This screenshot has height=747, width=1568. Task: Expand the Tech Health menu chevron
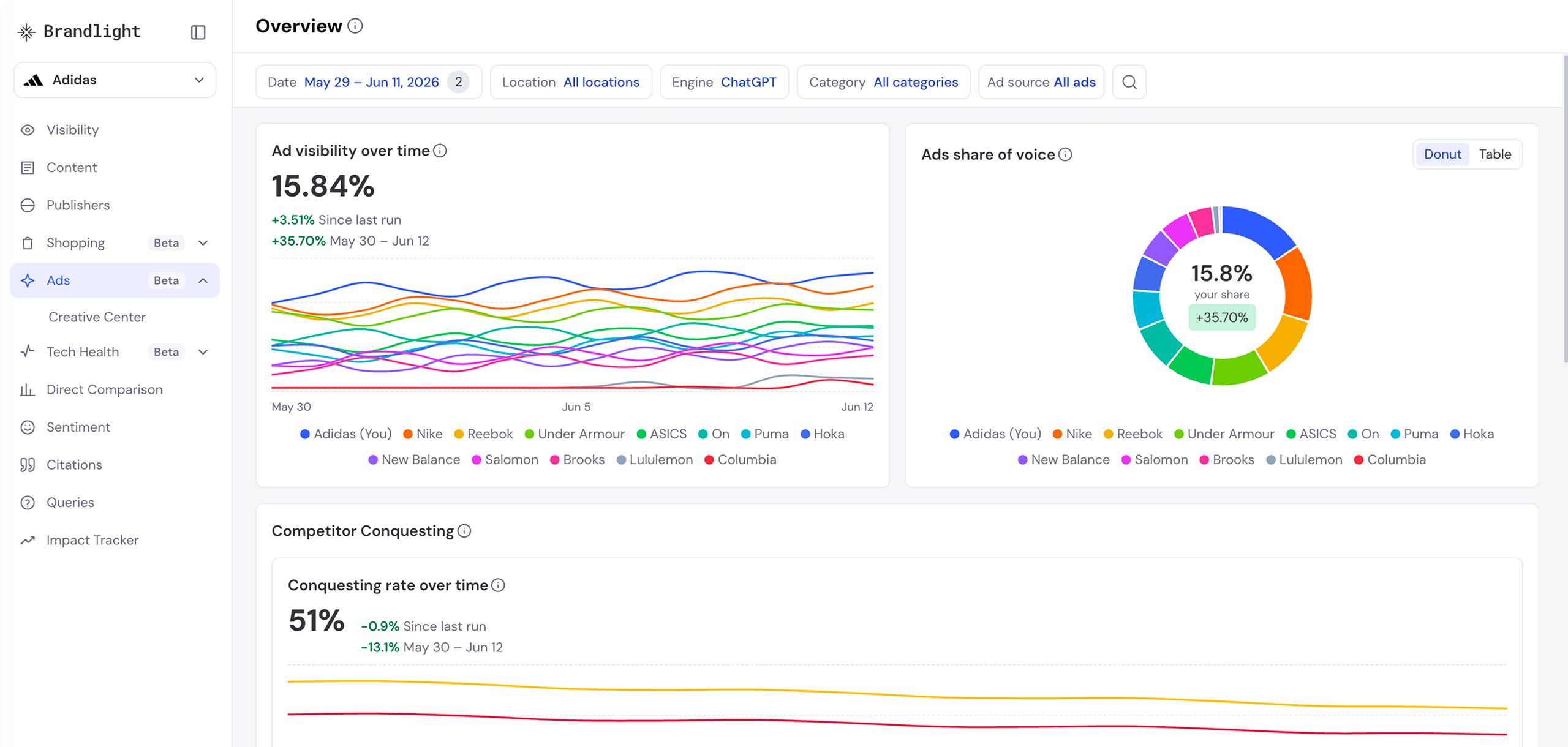(x=203, y=352)
